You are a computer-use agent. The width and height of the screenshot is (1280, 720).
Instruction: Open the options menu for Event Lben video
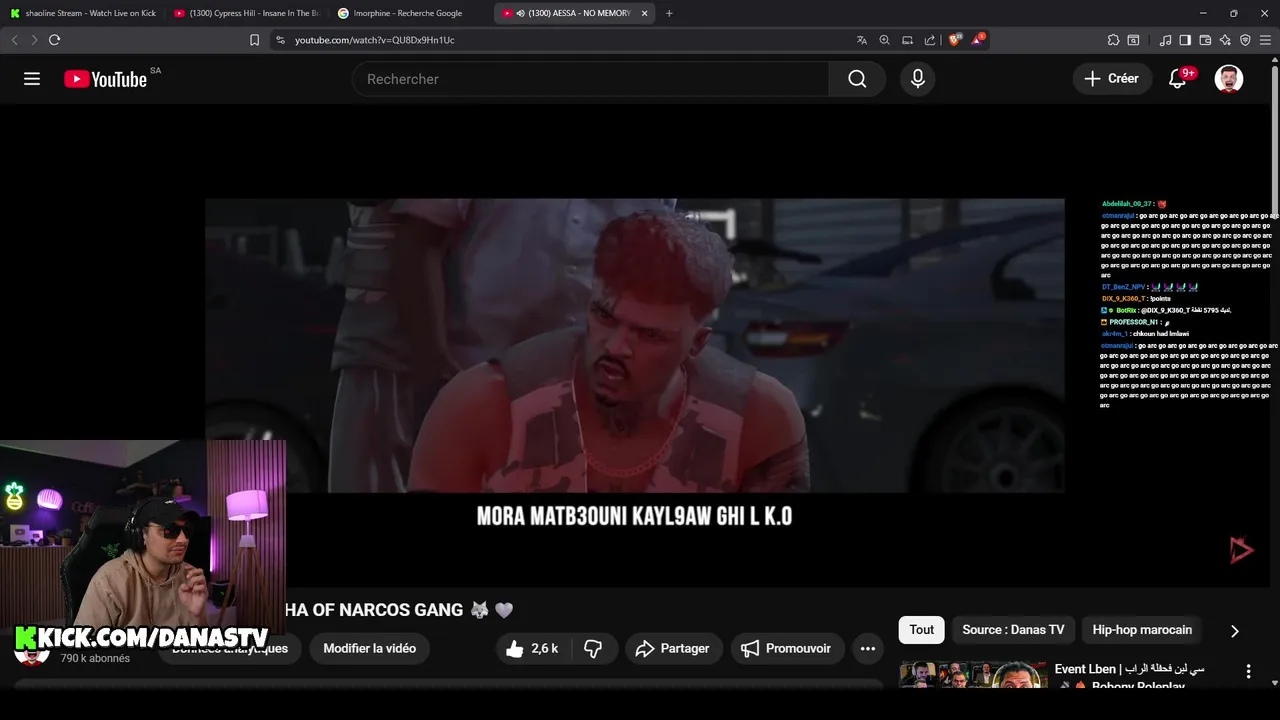tap(1248, 672)
